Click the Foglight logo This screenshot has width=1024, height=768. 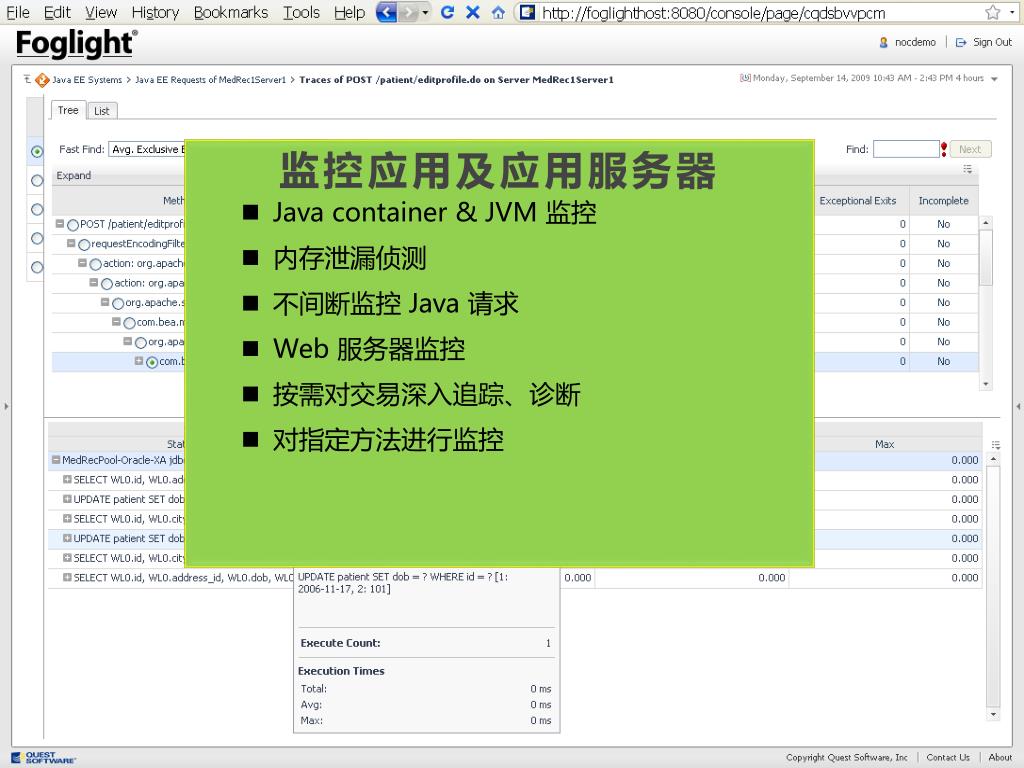click(76, 44)
